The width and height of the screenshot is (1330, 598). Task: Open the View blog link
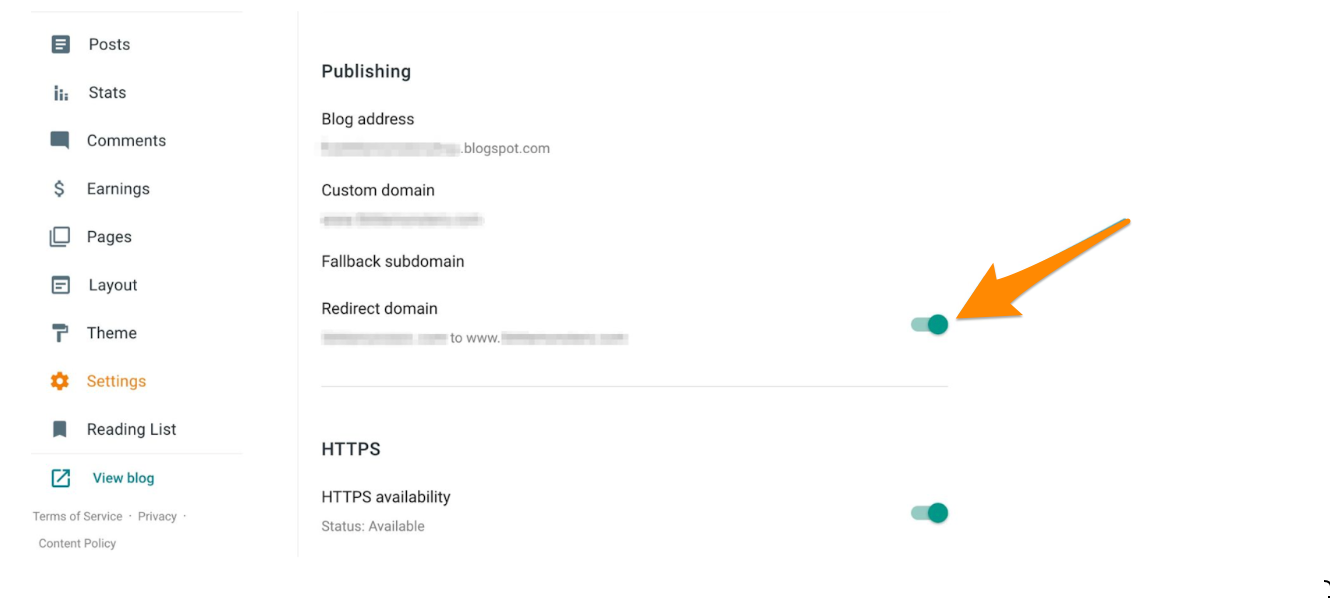[x=123, y=478]
